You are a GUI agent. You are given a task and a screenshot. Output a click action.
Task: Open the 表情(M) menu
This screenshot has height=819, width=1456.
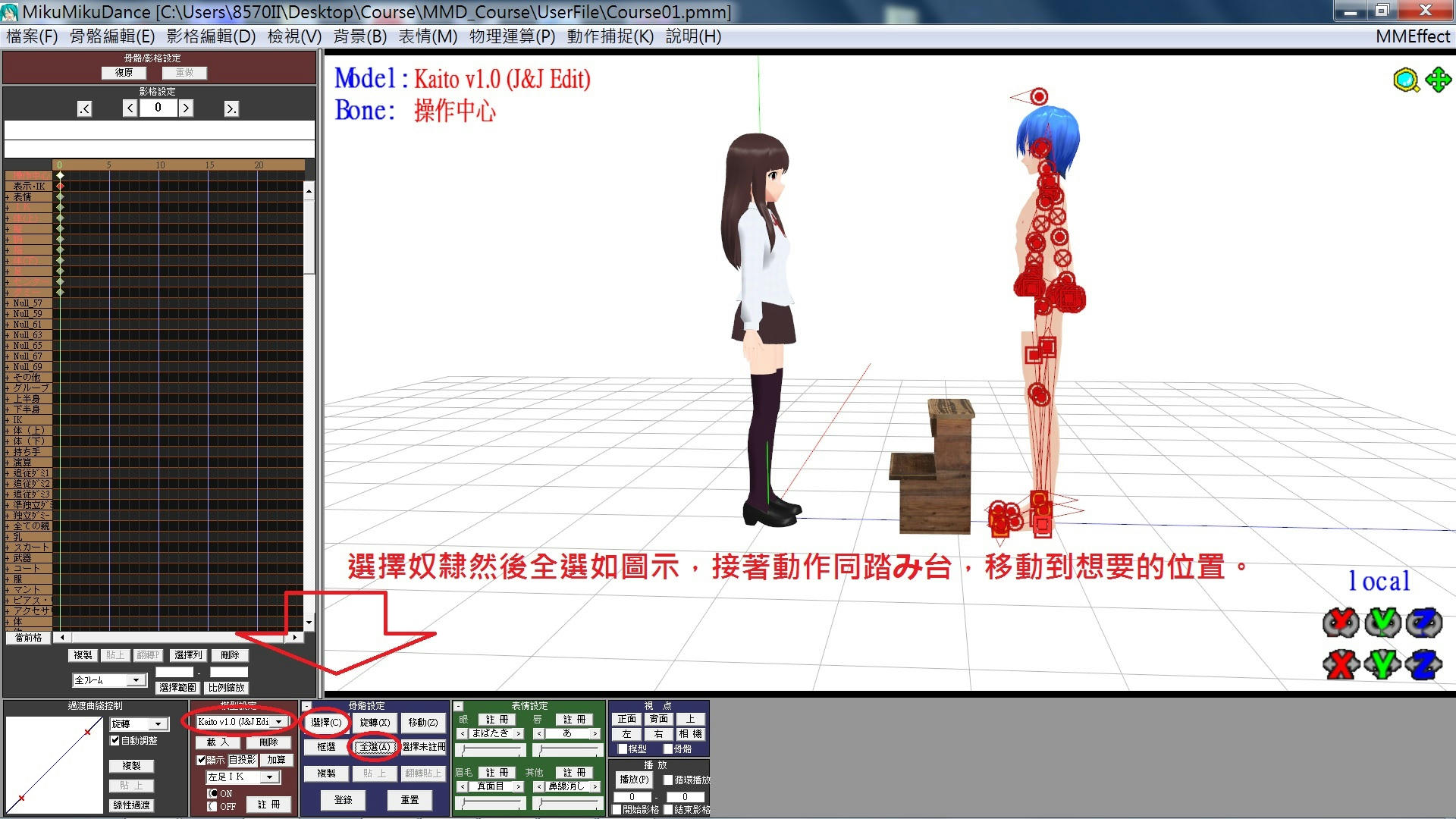pyautogui.click(x=428, y=36)
